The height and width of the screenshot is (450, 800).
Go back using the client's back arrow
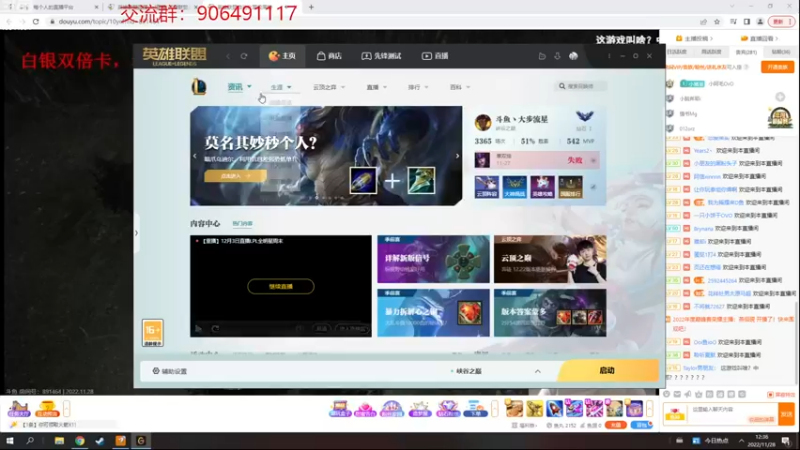[x=228, y=56]
